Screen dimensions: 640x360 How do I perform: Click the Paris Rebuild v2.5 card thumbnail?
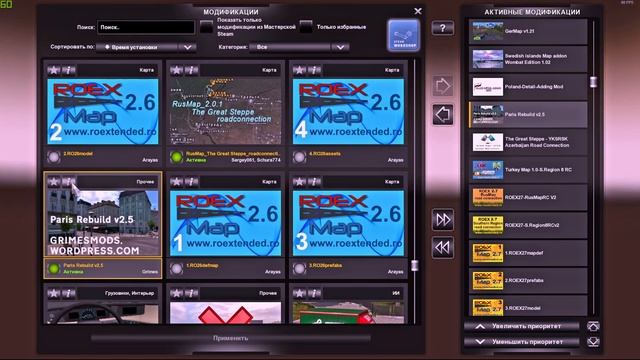tap(103, 223)
